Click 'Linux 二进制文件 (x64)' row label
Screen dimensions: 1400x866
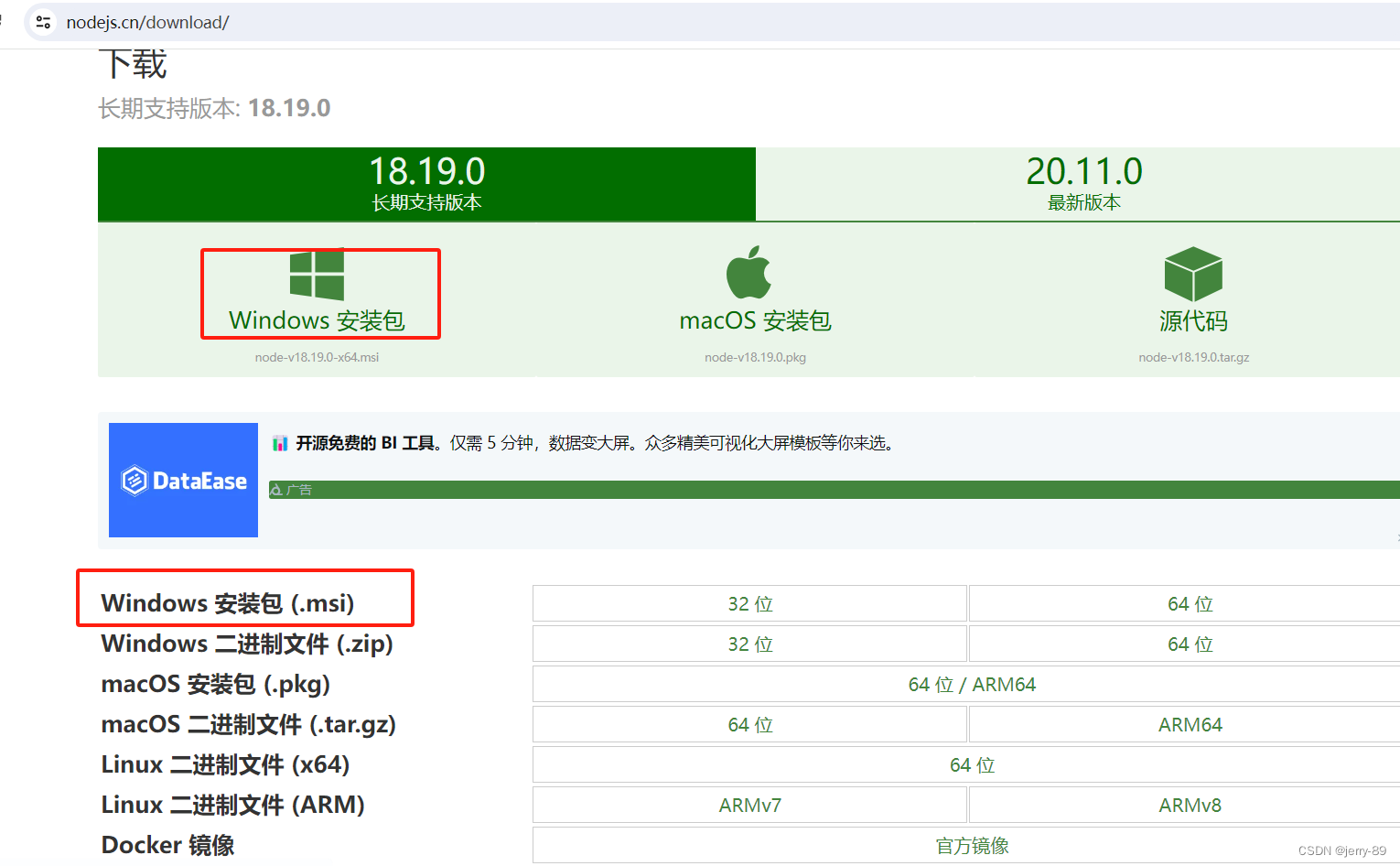[226, 764]
